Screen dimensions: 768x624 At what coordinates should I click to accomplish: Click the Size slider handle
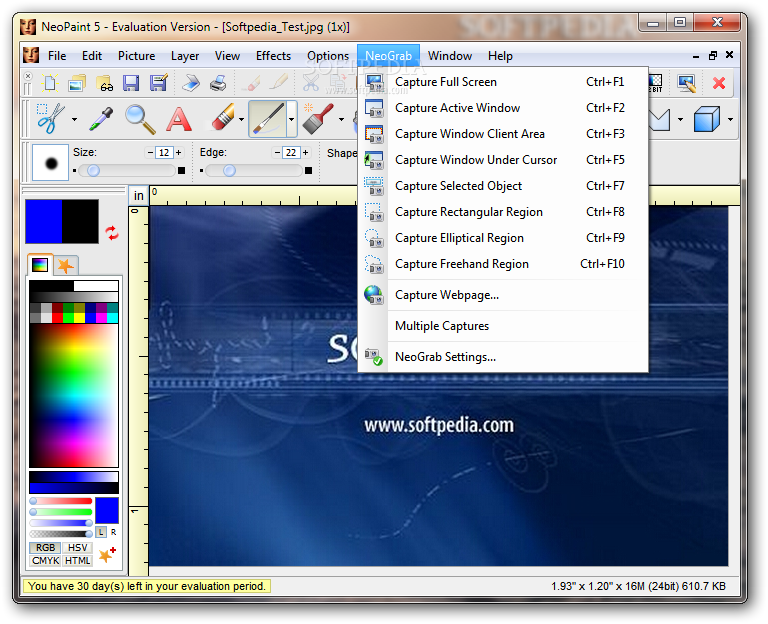point(93,170)
